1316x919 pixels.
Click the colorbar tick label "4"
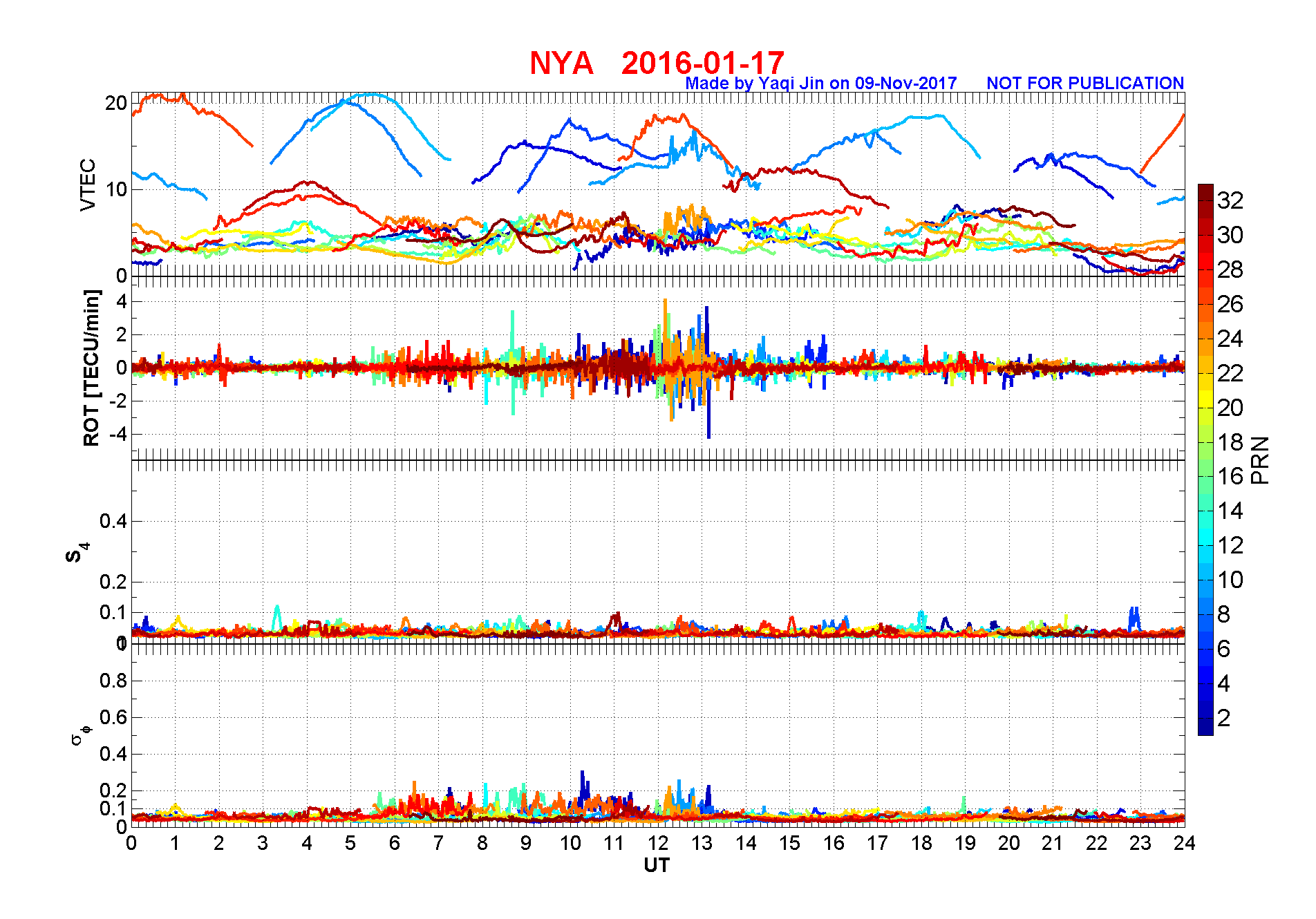pos(1223,683)
